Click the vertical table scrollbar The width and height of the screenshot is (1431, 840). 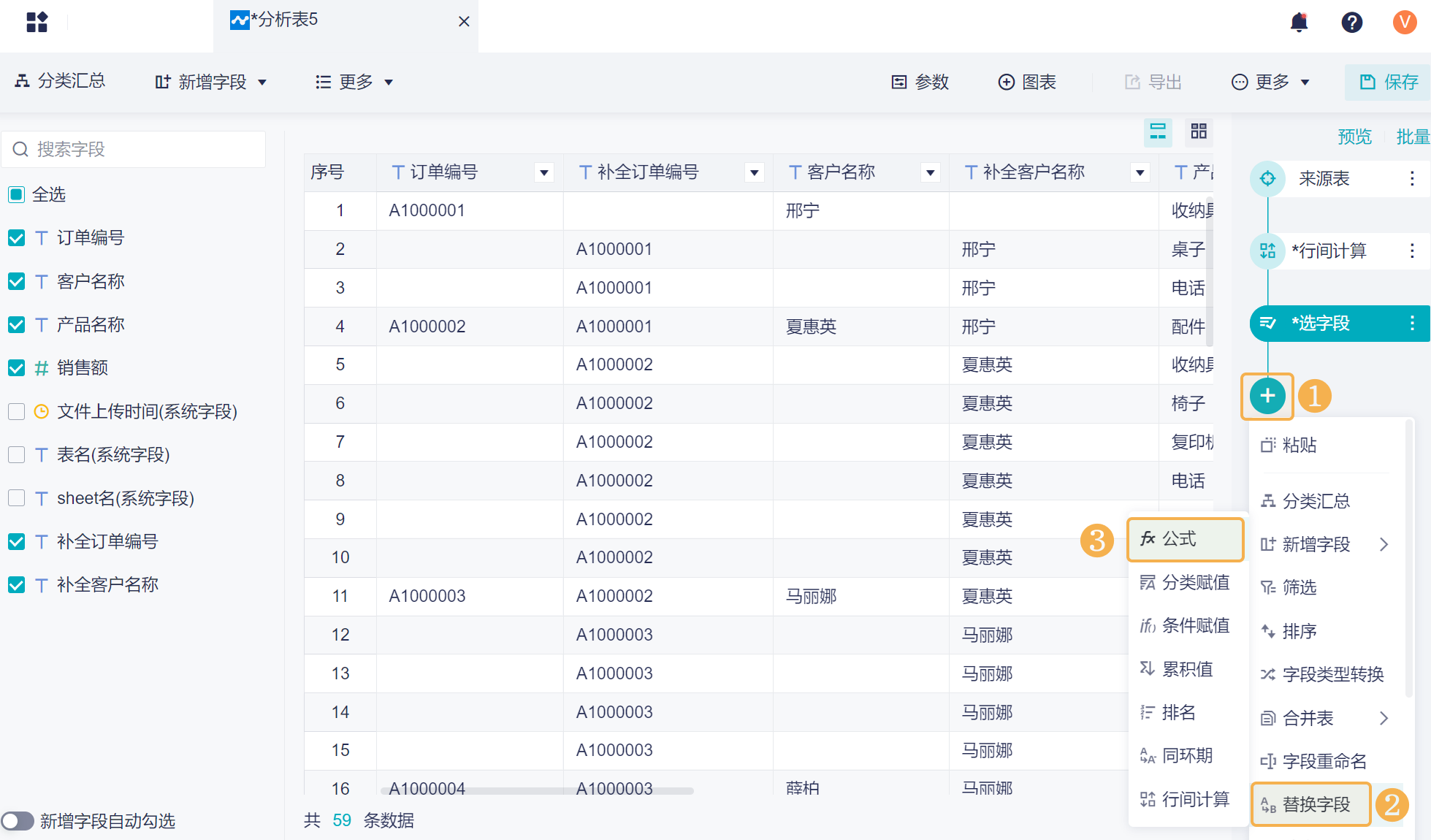[1210, 271]
